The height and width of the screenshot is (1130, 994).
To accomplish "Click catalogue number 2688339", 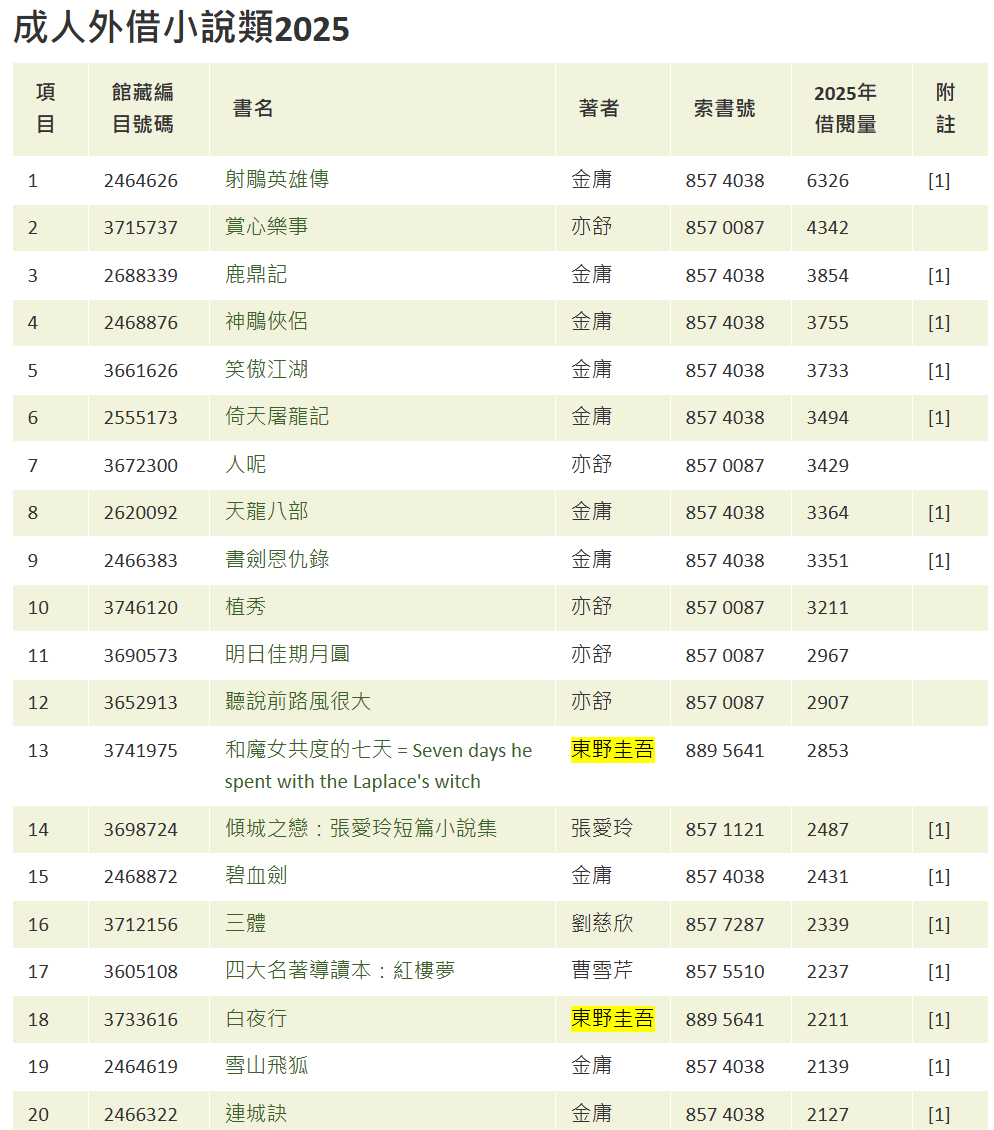I will [141, 276].
